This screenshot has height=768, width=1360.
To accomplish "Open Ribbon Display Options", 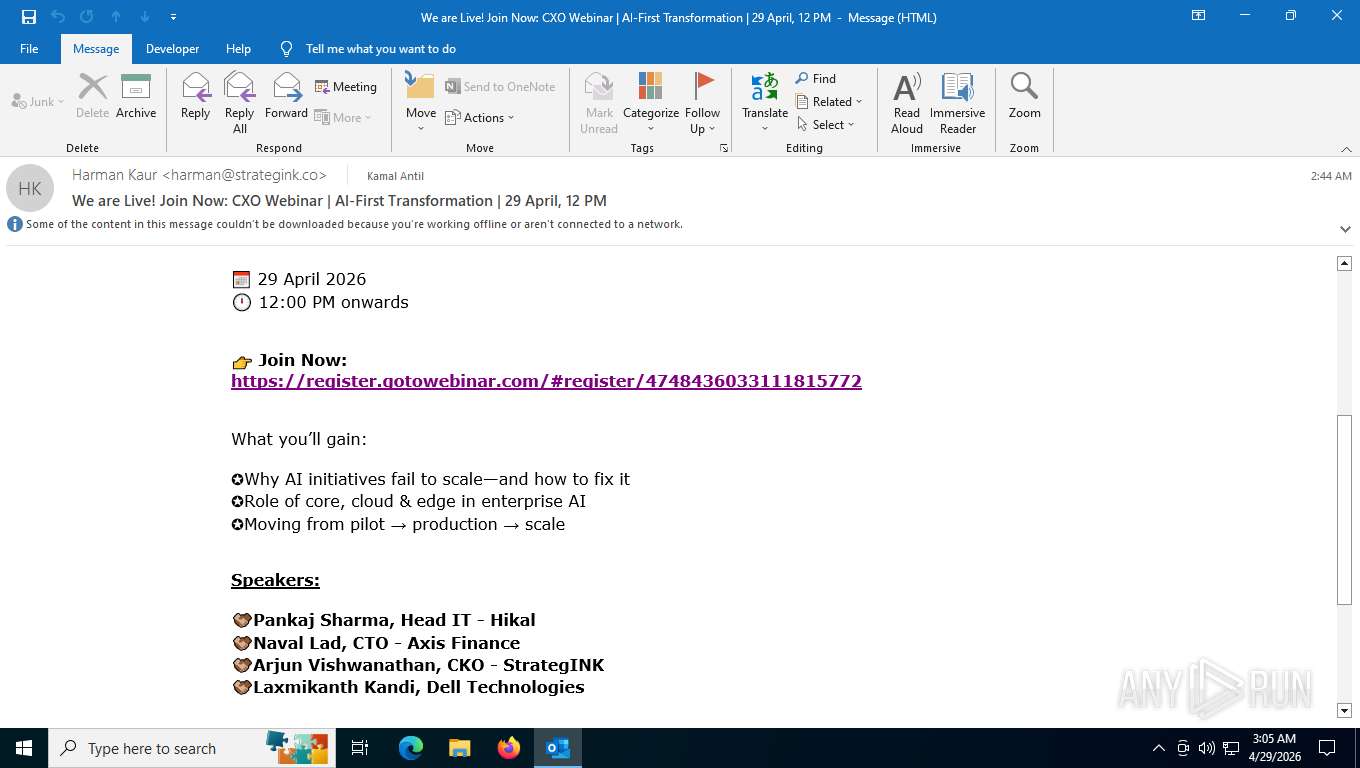I will pyautogui.click(x=1198, y=16).
